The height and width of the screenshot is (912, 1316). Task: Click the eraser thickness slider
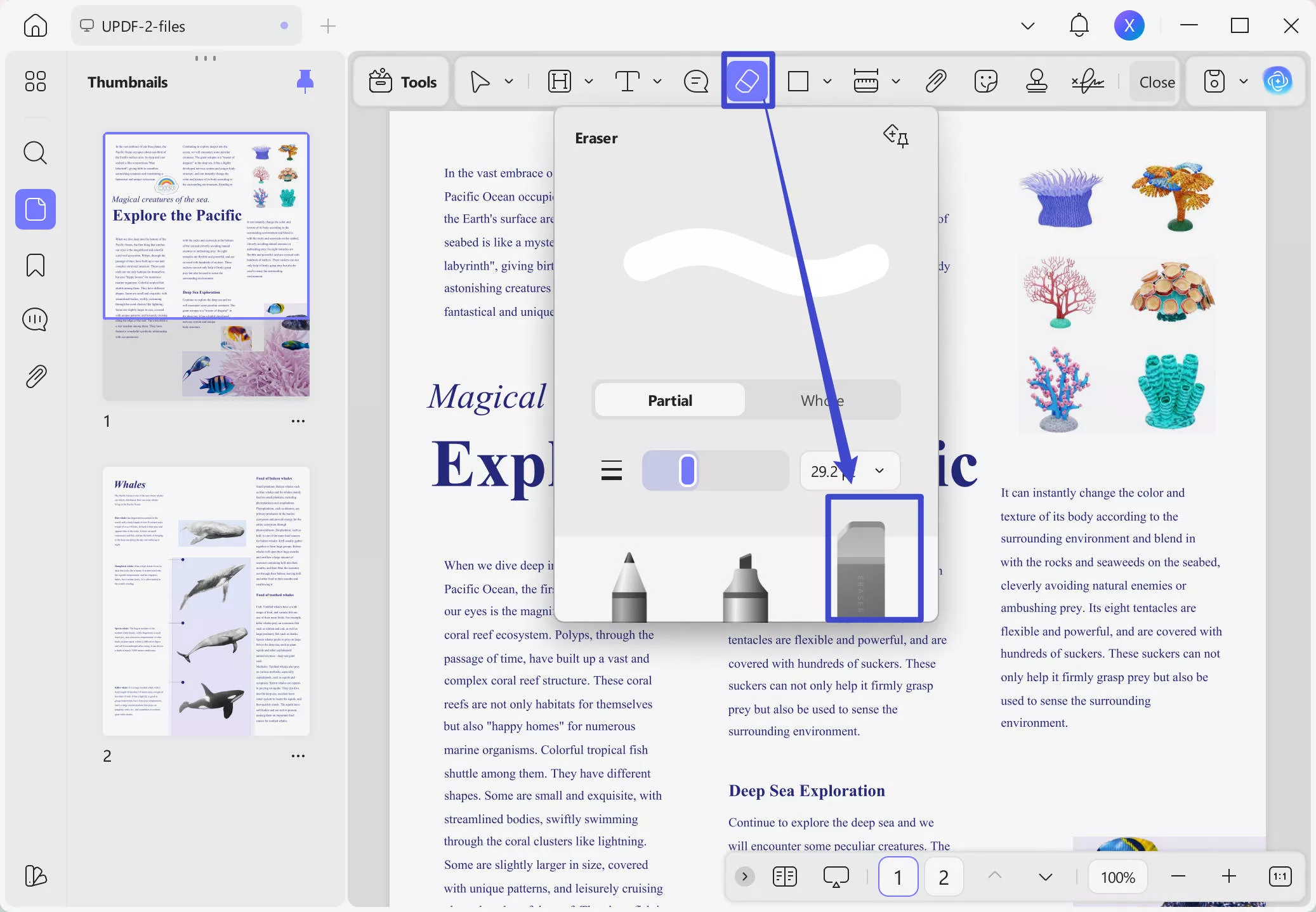[714, 471]
